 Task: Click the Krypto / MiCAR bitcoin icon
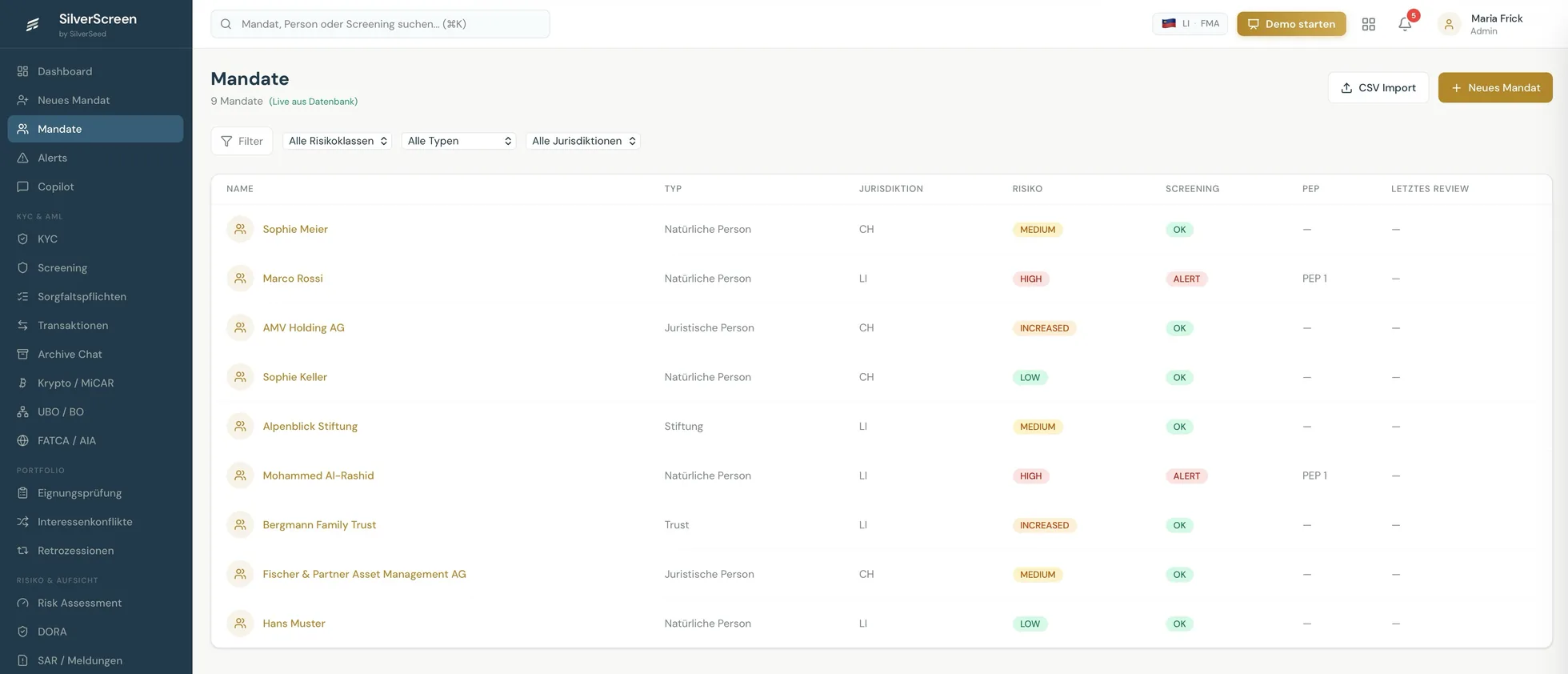22,383
